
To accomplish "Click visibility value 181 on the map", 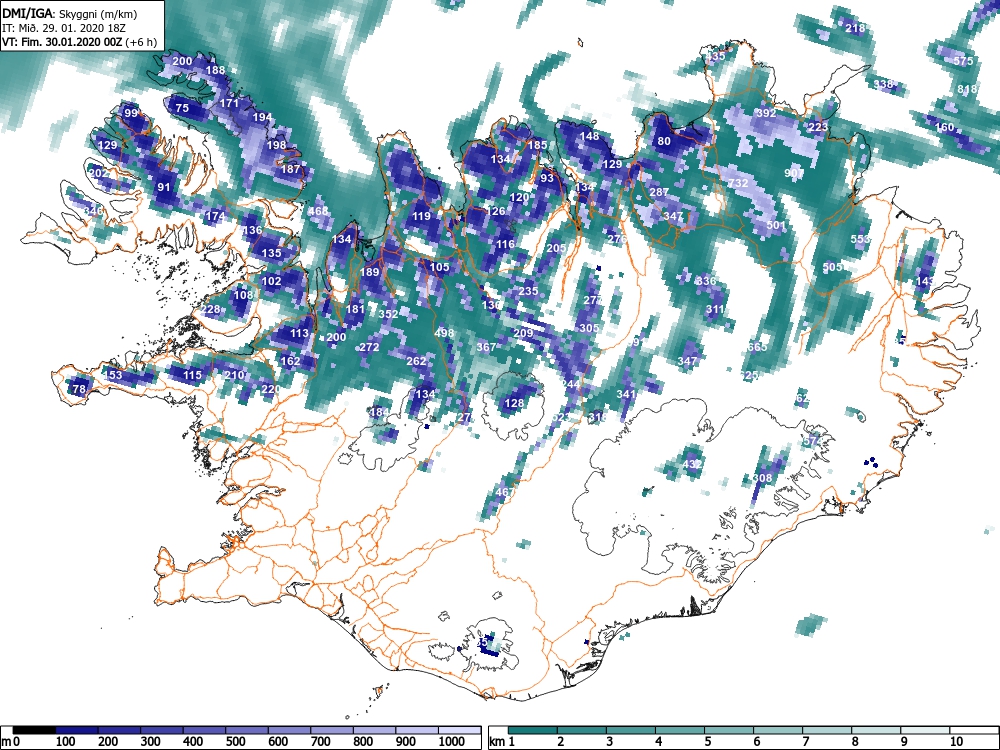I will [x=355, y=309].
